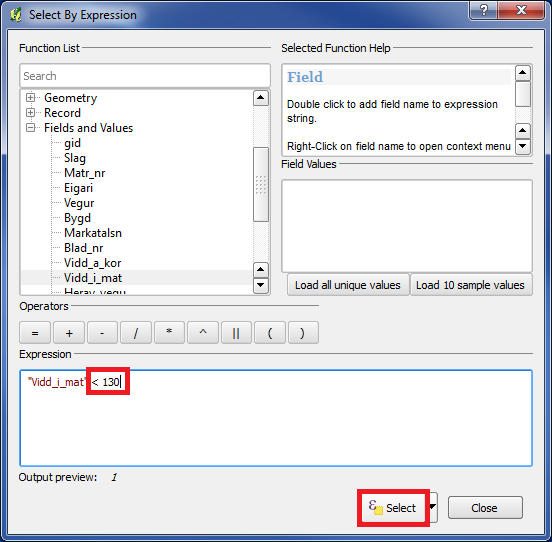Click the plus operator button

(x=69, y=332)
